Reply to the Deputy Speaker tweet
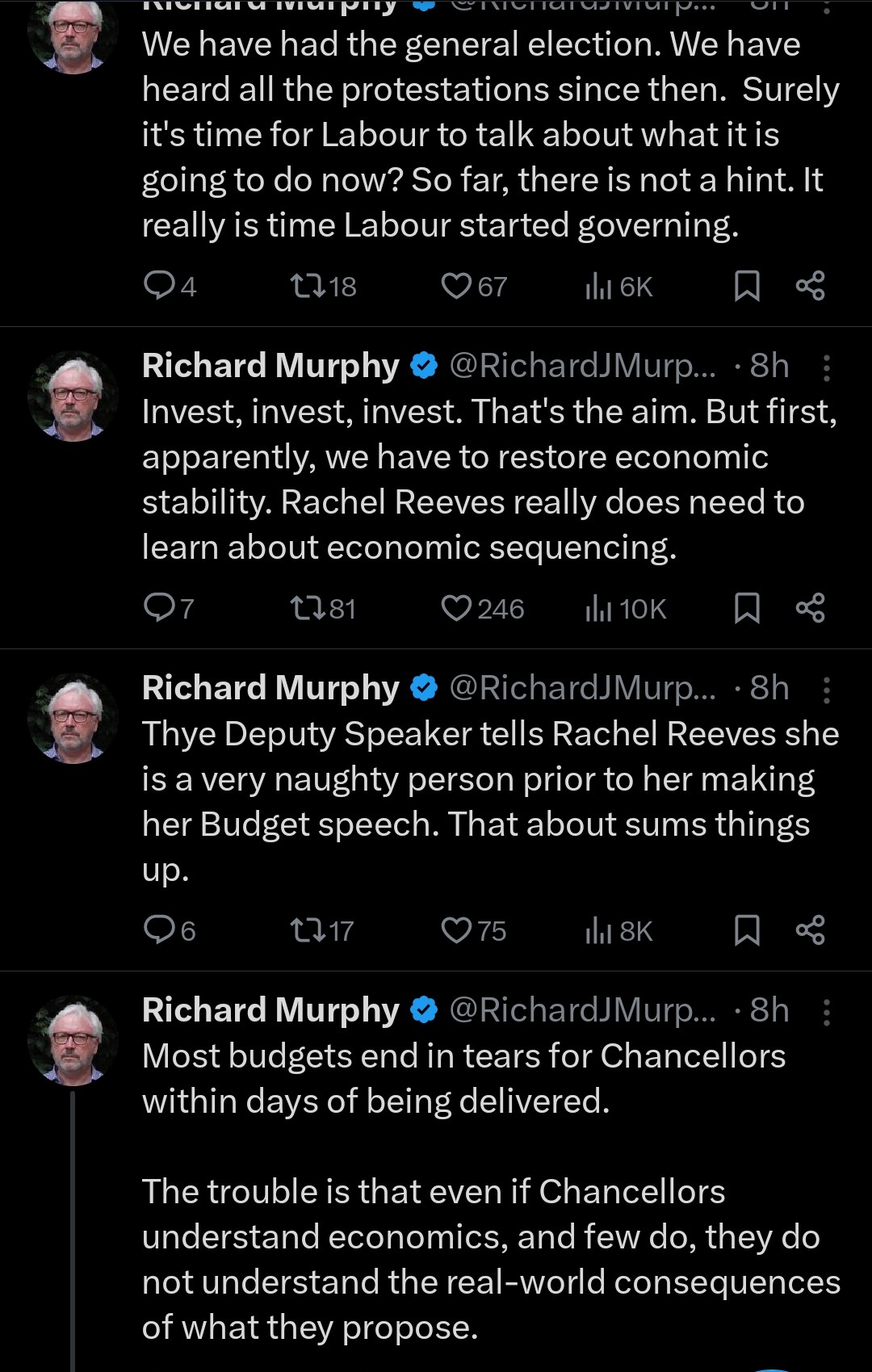 coord(158,930)
